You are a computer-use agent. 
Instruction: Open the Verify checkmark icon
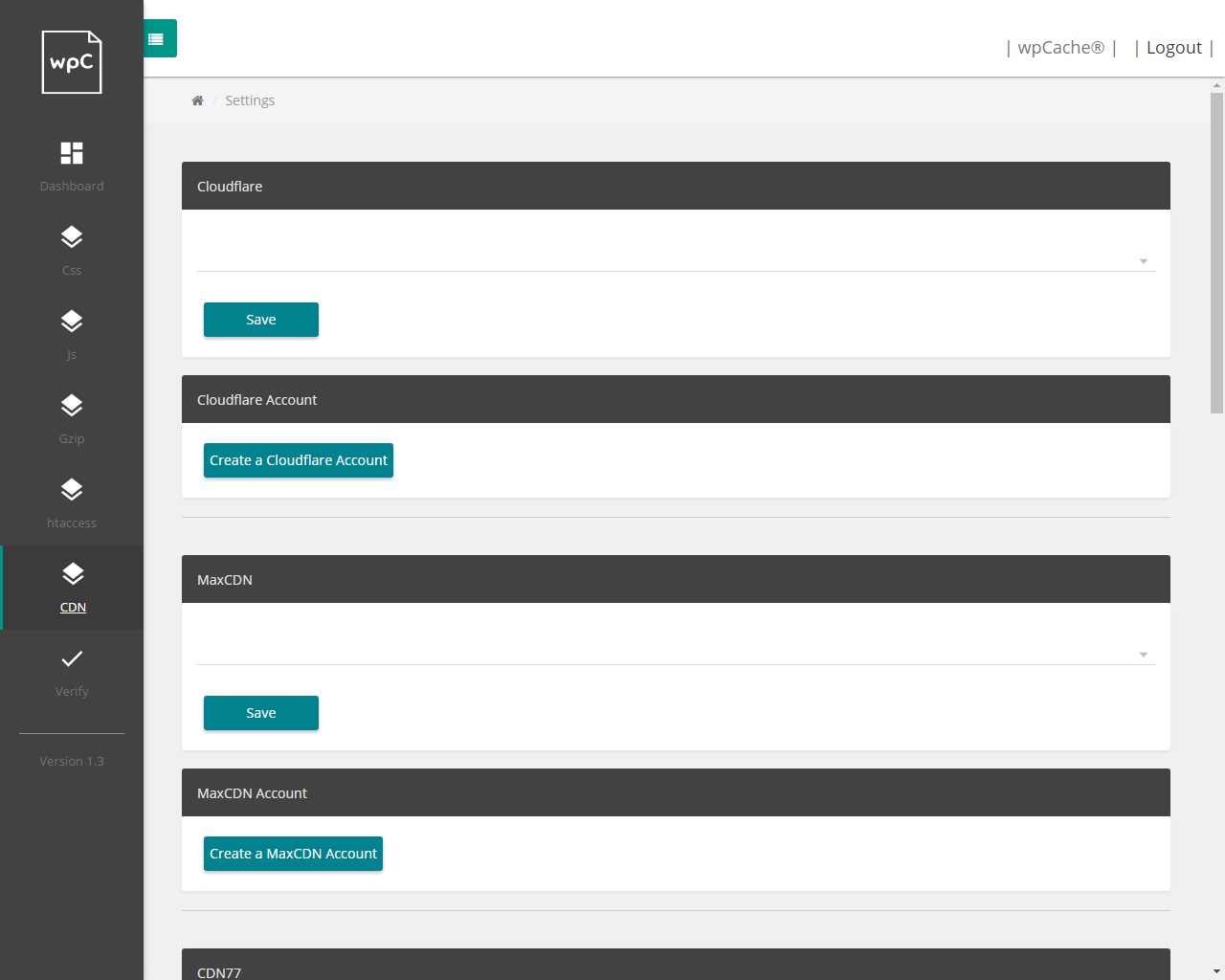tap(72, 658)
